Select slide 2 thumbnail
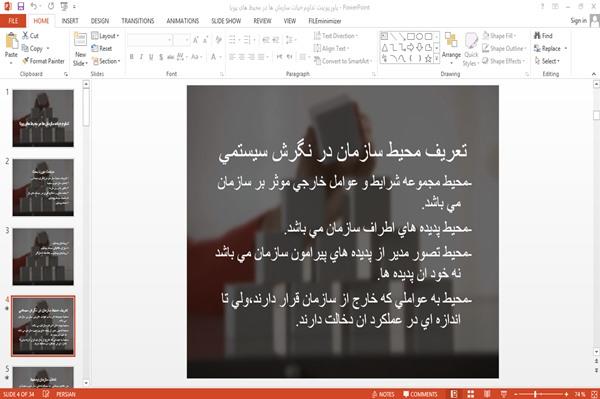Viewport: 600px width, 399px height. (43, 187)
